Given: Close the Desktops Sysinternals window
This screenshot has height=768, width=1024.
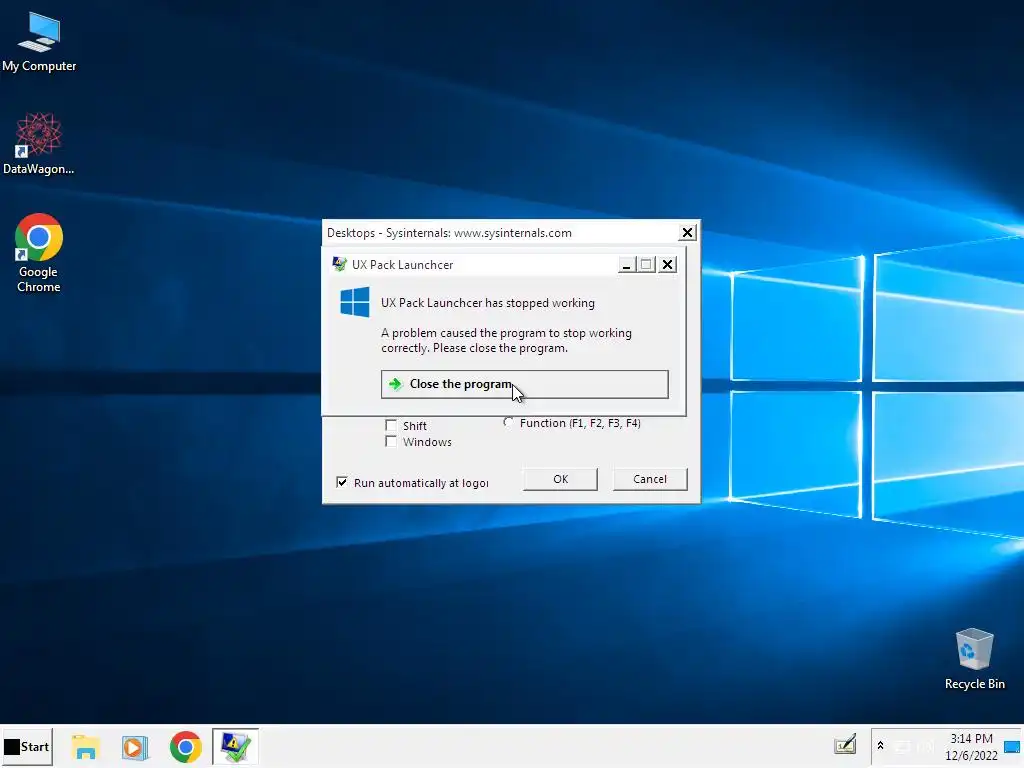Looking at the screenshot, I should pos(687,232).
